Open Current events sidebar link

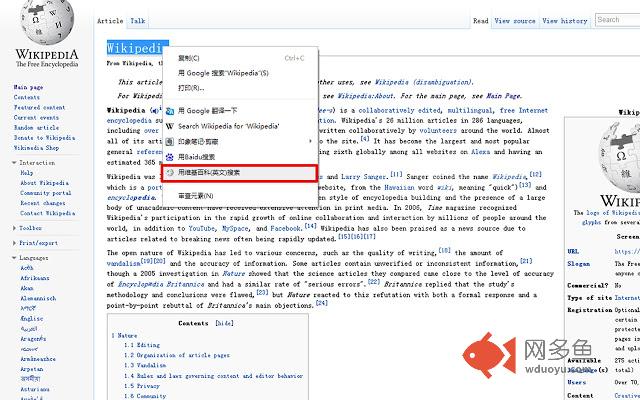coord(36,118)
